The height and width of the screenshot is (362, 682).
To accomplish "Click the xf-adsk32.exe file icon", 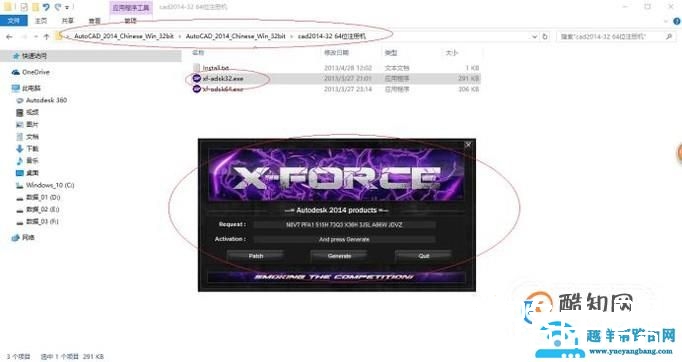I will 197,79.
